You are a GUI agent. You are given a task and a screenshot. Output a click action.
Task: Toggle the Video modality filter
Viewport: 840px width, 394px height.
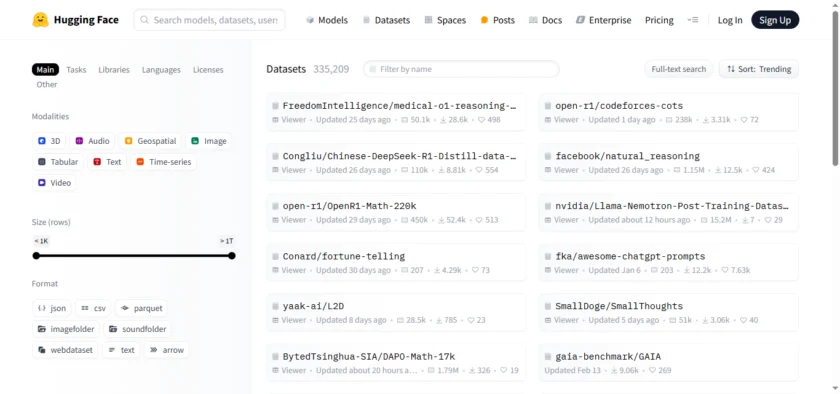(x=54, y=183)
